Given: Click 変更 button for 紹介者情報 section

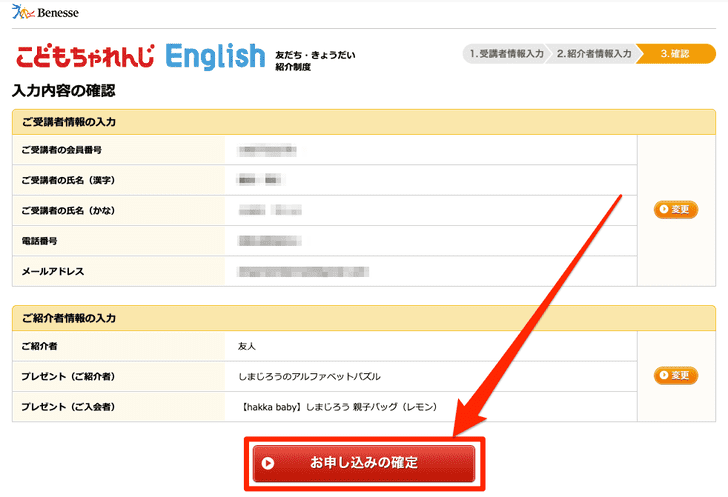Looking at the screenshot, I should click(x=676, y=375).
